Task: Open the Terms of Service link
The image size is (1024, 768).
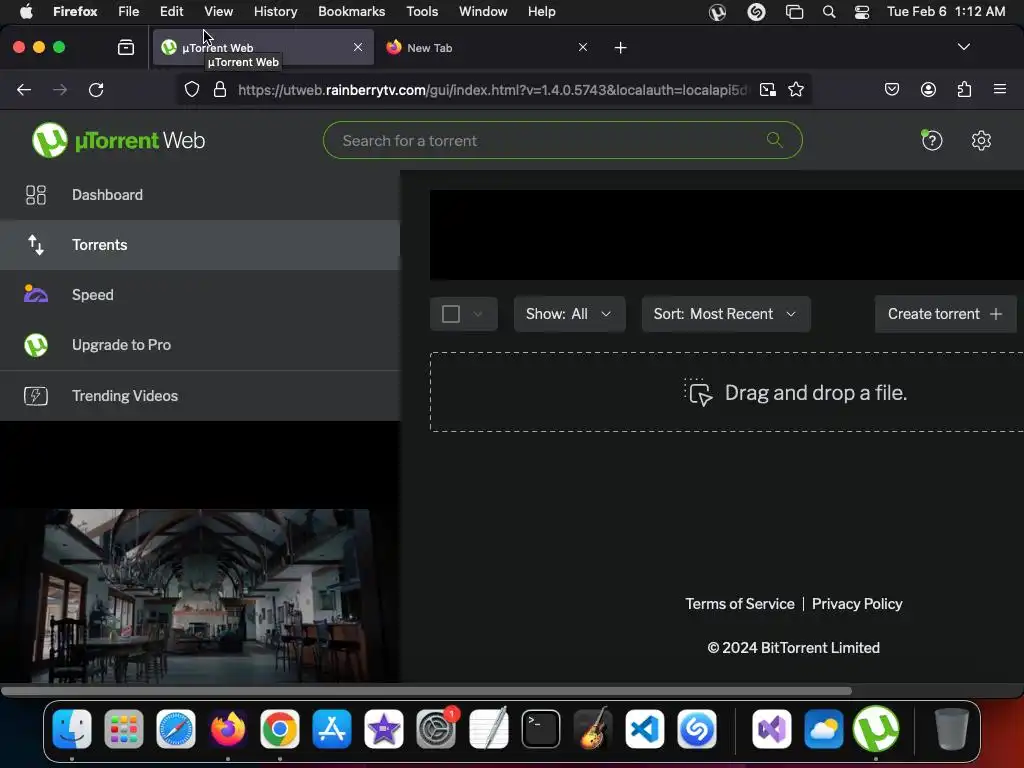Action: pos(740,604)
